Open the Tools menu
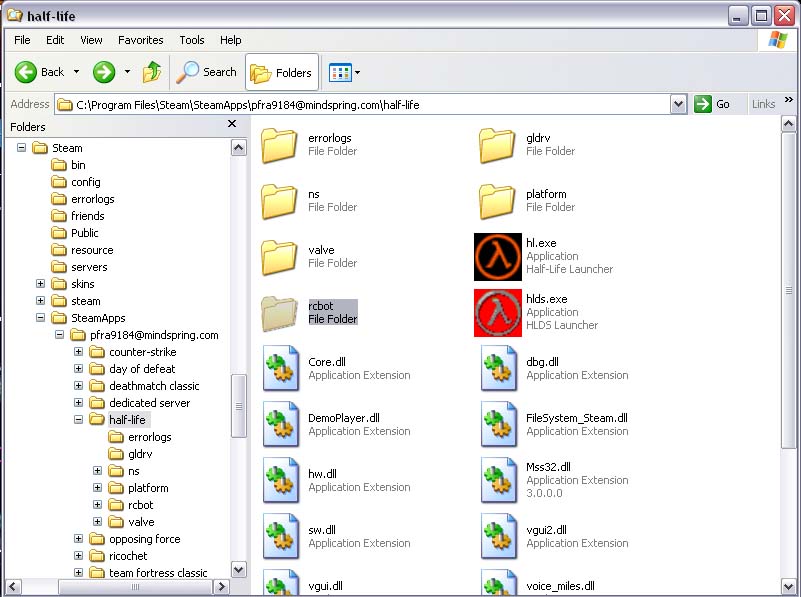This screenshot has height=597, width=801. (x=192, y=40)
